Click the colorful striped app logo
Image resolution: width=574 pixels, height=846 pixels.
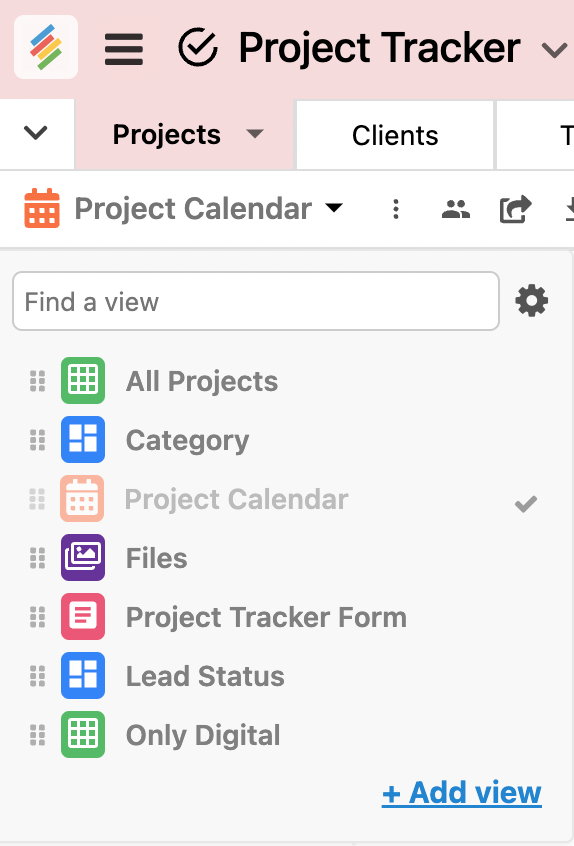(46, 47)
